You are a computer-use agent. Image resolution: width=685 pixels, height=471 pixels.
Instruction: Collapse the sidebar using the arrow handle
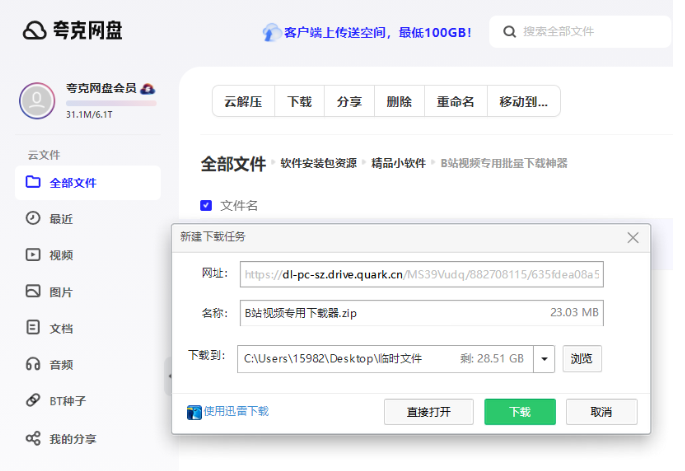(x=168, y=376)
